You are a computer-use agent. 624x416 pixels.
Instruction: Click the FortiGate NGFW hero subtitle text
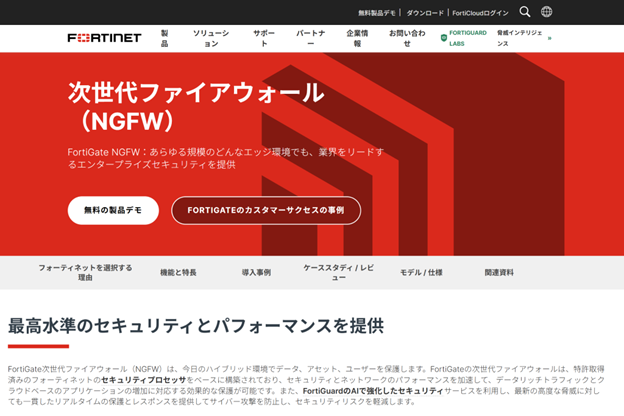(226, 158)
